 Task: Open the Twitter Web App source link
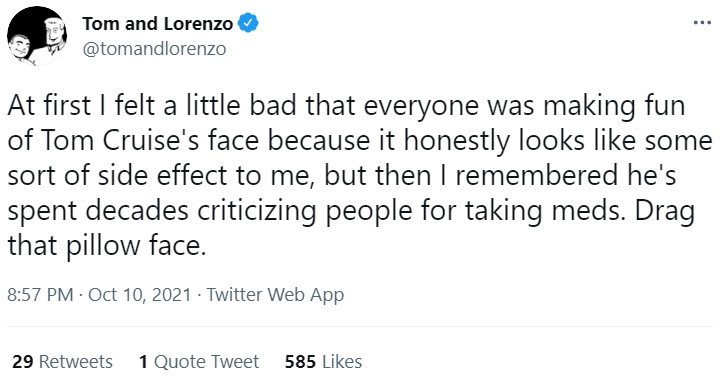275,295
